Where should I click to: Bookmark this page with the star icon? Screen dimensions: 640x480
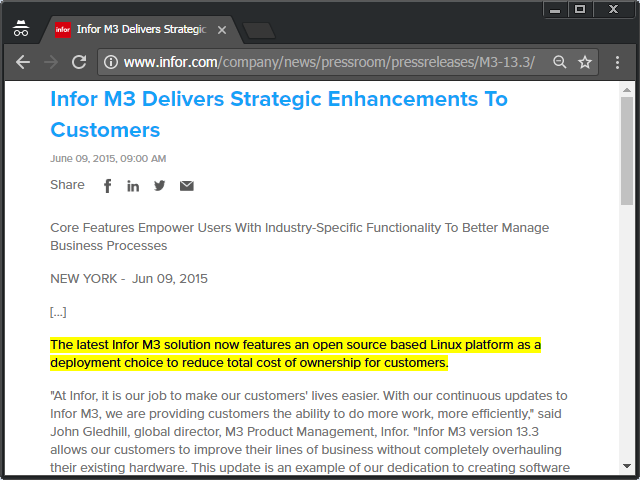pyautogui.click(x=585, y=62)
